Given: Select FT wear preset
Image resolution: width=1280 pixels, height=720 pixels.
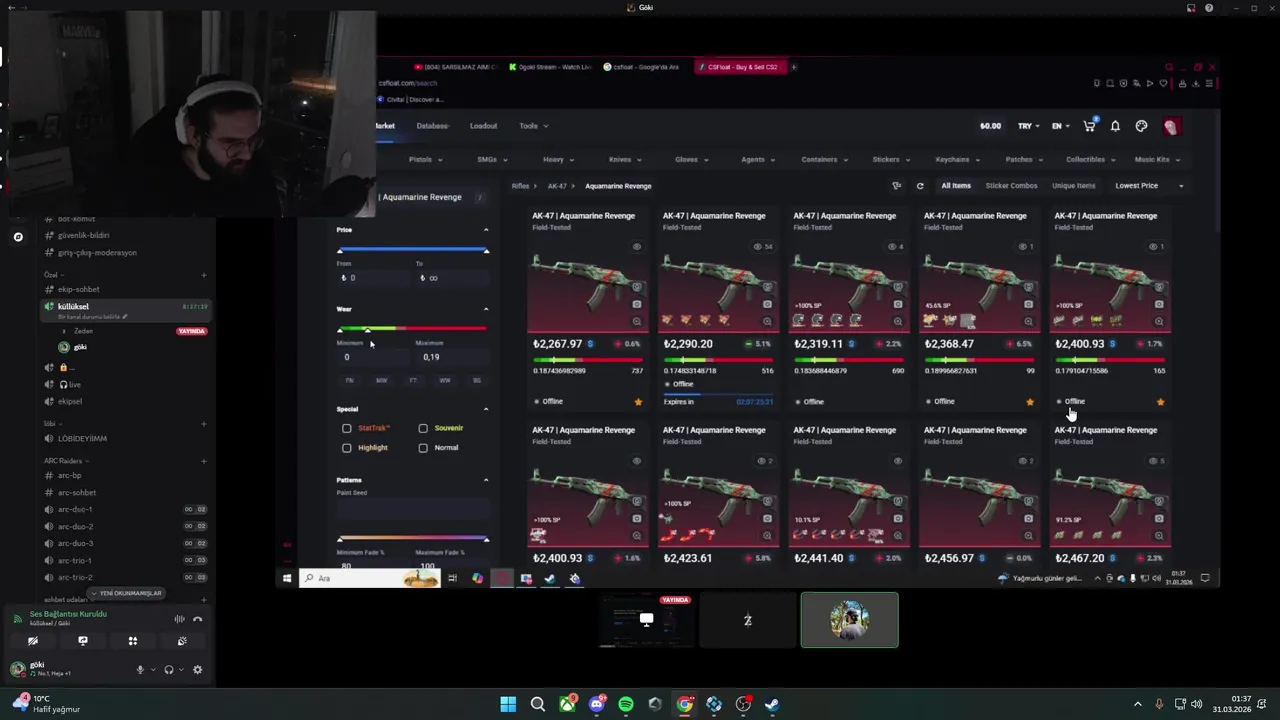Looking at the screenshot, I should (x=413, y=380).
